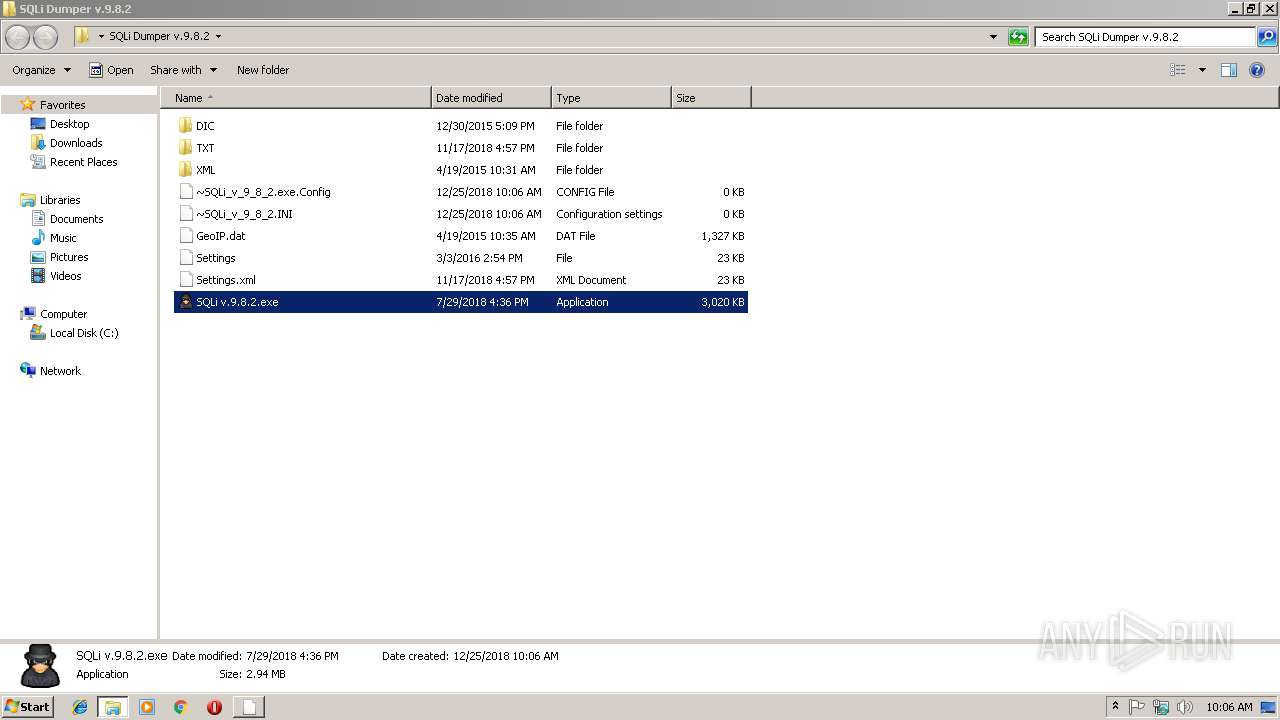Open the Pictures library
This screenshot has height=720, width=1280.
coord(69,257)
